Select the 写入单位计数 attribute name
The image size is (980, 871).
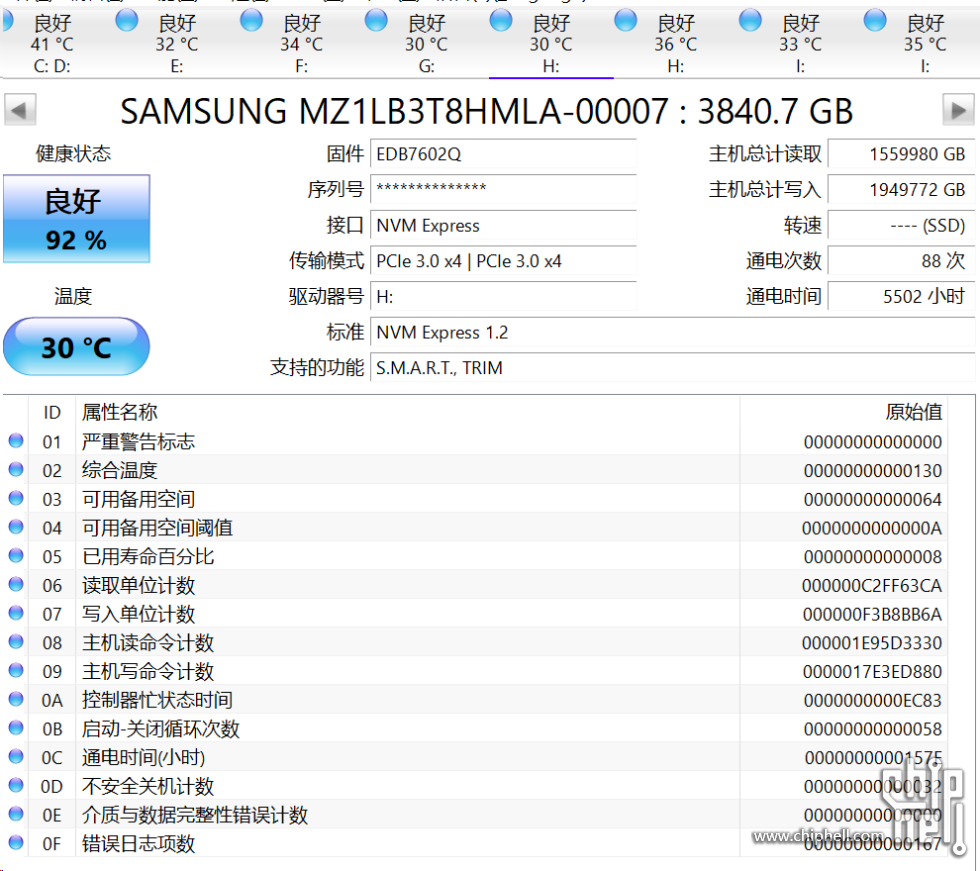pos(138,614)
